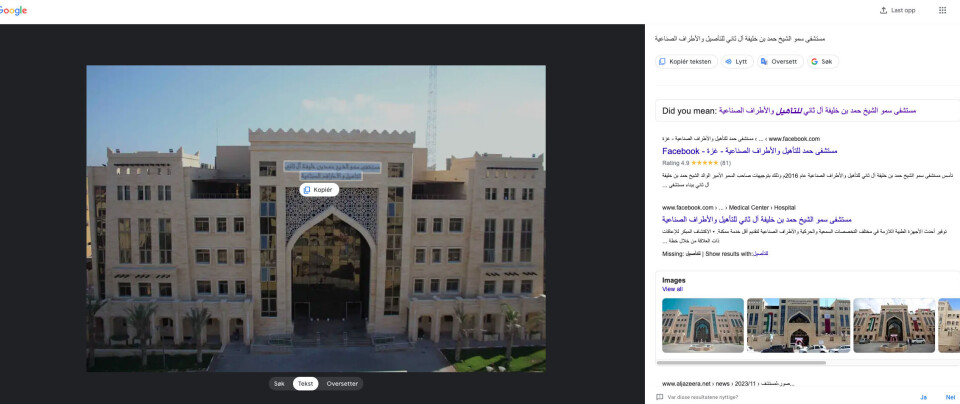Search with the Søk chip
The width and height of the screenshot is (960, 404).
pyautogui.click(x=821, y=61)
